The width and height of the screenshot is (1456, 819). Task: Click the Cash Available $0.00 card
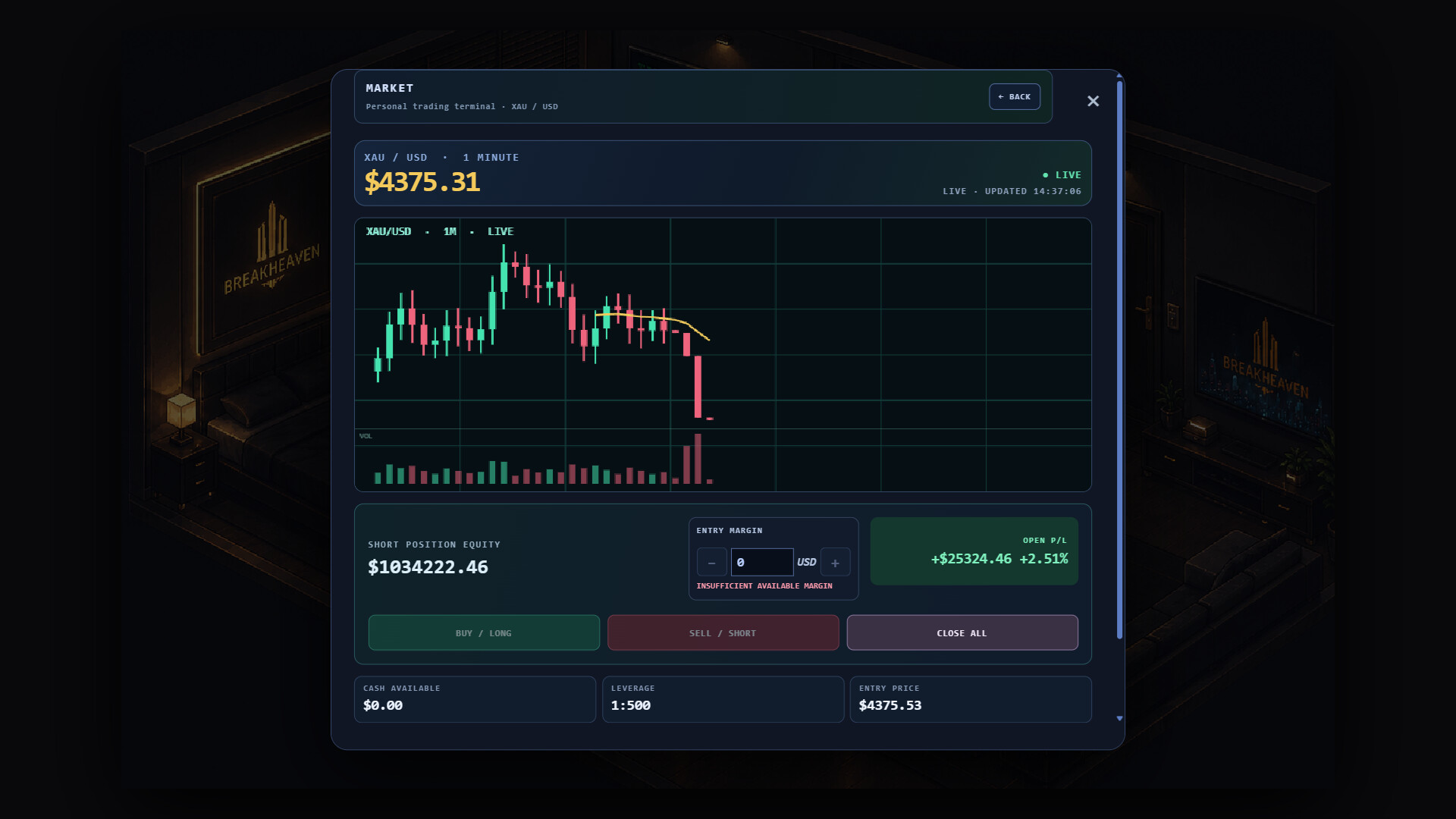pyautogui.click(x=475, y=699)
